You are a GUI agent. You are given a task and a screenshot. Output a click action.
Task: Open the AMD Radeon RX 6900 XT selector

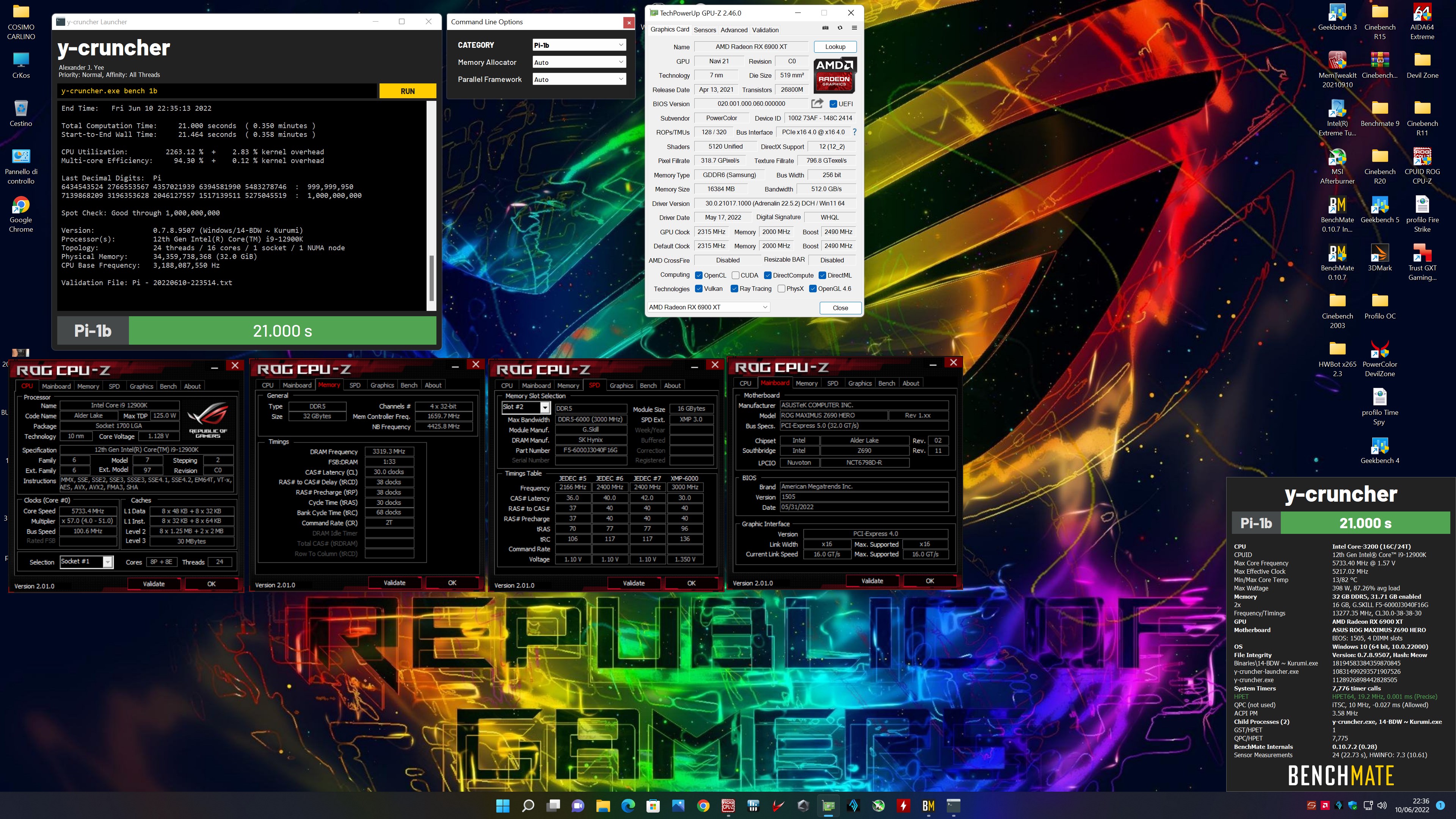point(708,308)
